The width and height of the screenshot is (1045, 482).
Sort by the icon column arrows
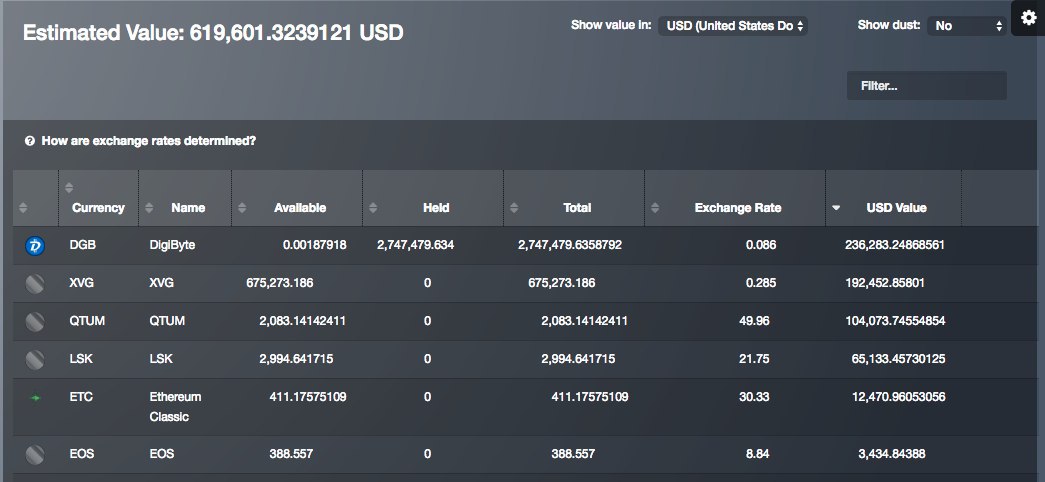pyautogui.click(x=23, y=208)
